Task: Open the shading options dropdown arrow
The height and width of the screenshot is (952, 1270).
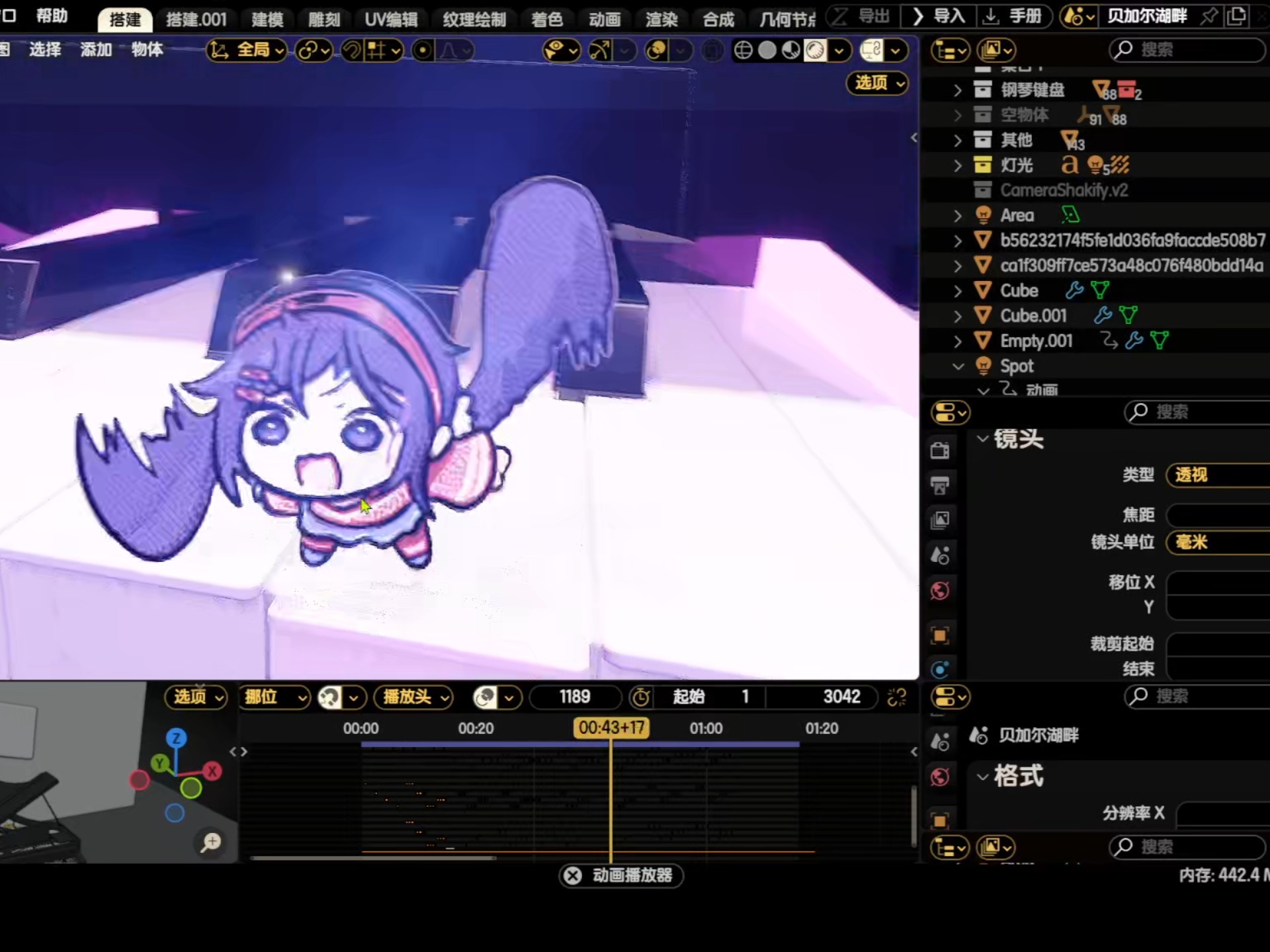Action: [x=839, y=50]
